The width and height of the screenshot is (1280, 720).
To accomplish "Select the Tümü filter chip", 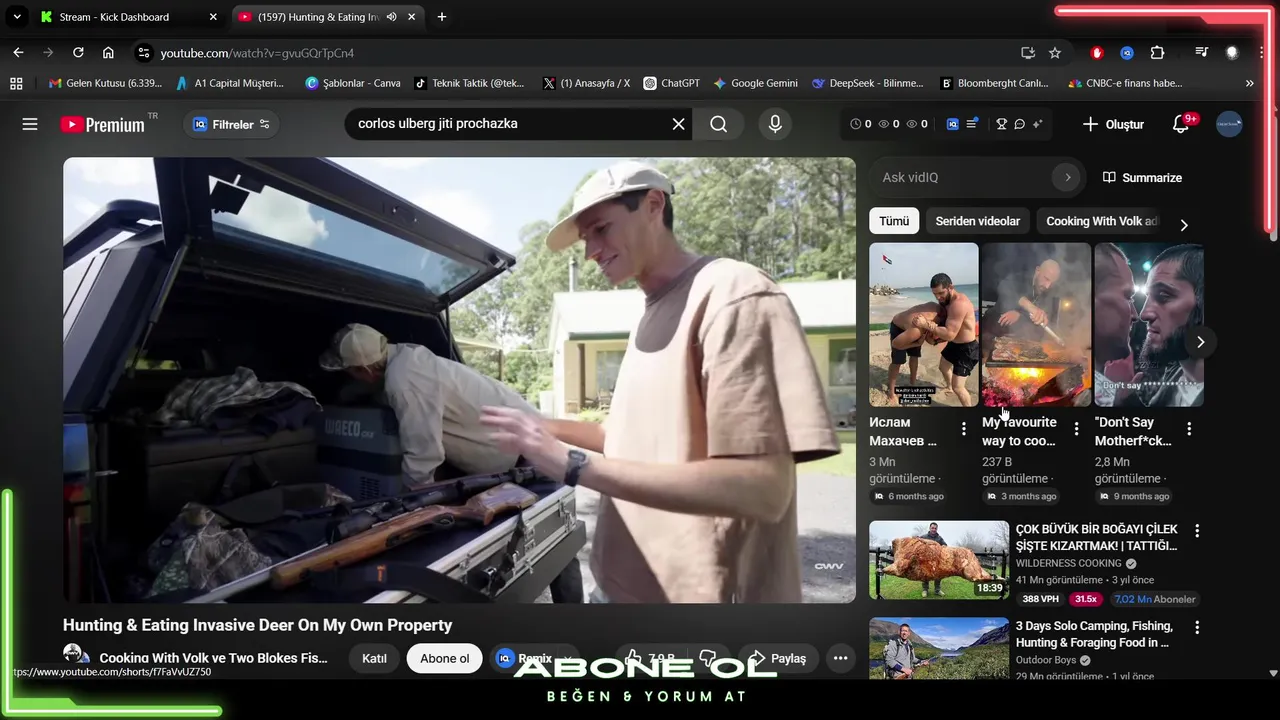I will pyautogui.click(x=894, y=221).
